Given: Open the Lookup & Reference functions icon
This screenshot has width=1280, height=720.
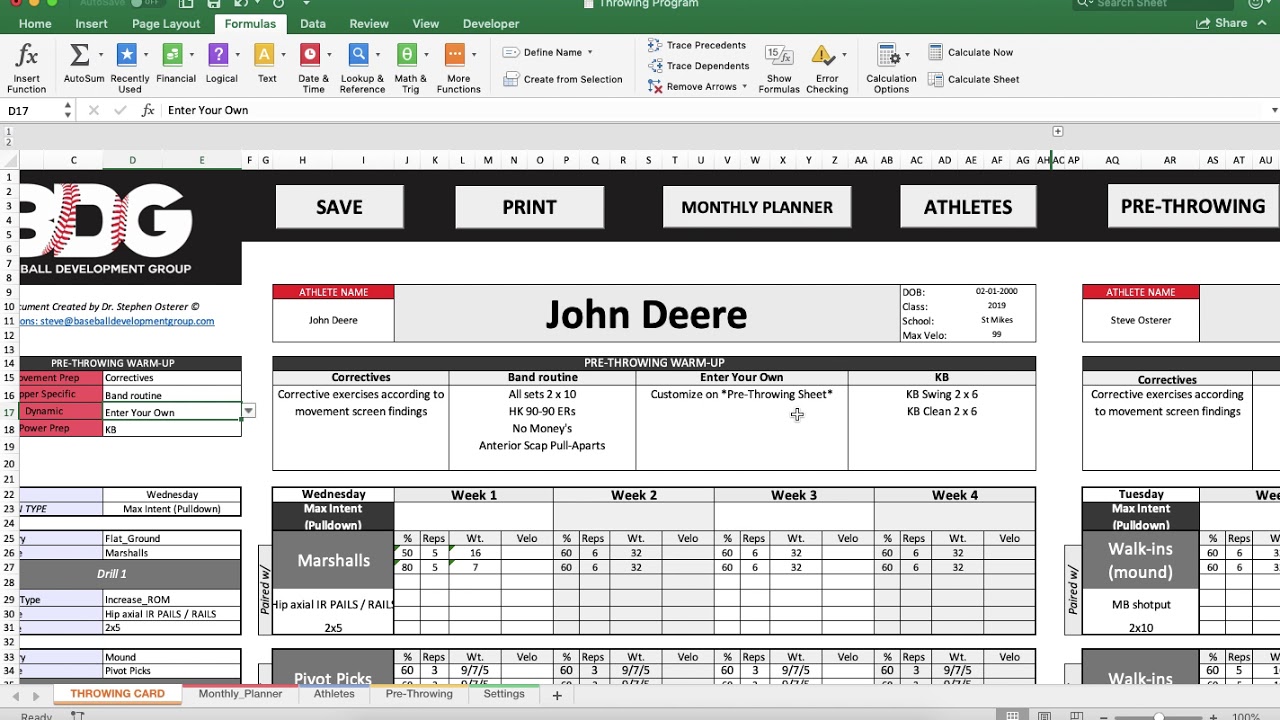Looking at the screenshot, I should click(358, 55).
